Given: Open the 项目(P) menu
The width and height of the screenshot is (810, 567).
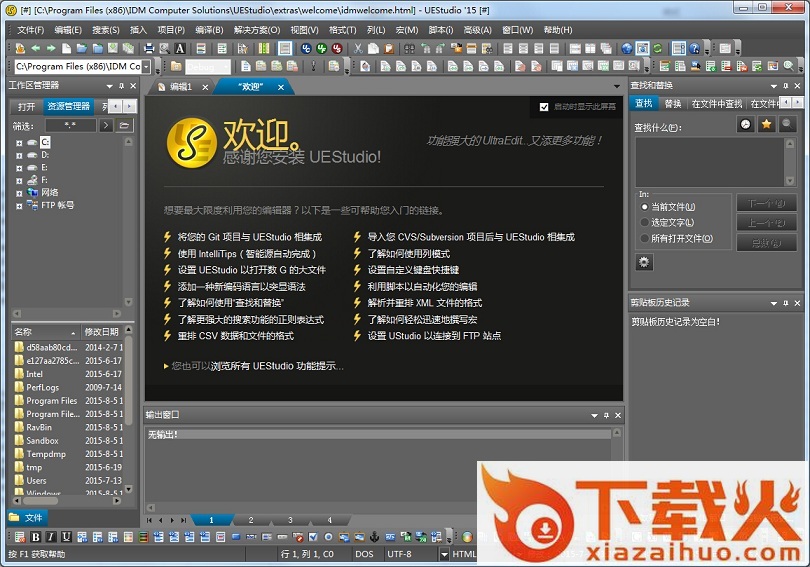Looking at the screenshot, I should pyautogui.click(x=171, y=30).
